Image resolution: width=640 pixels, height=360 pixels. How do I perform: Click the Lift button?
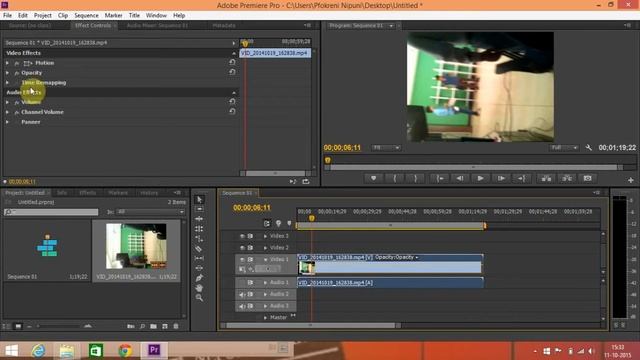click(546, 178)
